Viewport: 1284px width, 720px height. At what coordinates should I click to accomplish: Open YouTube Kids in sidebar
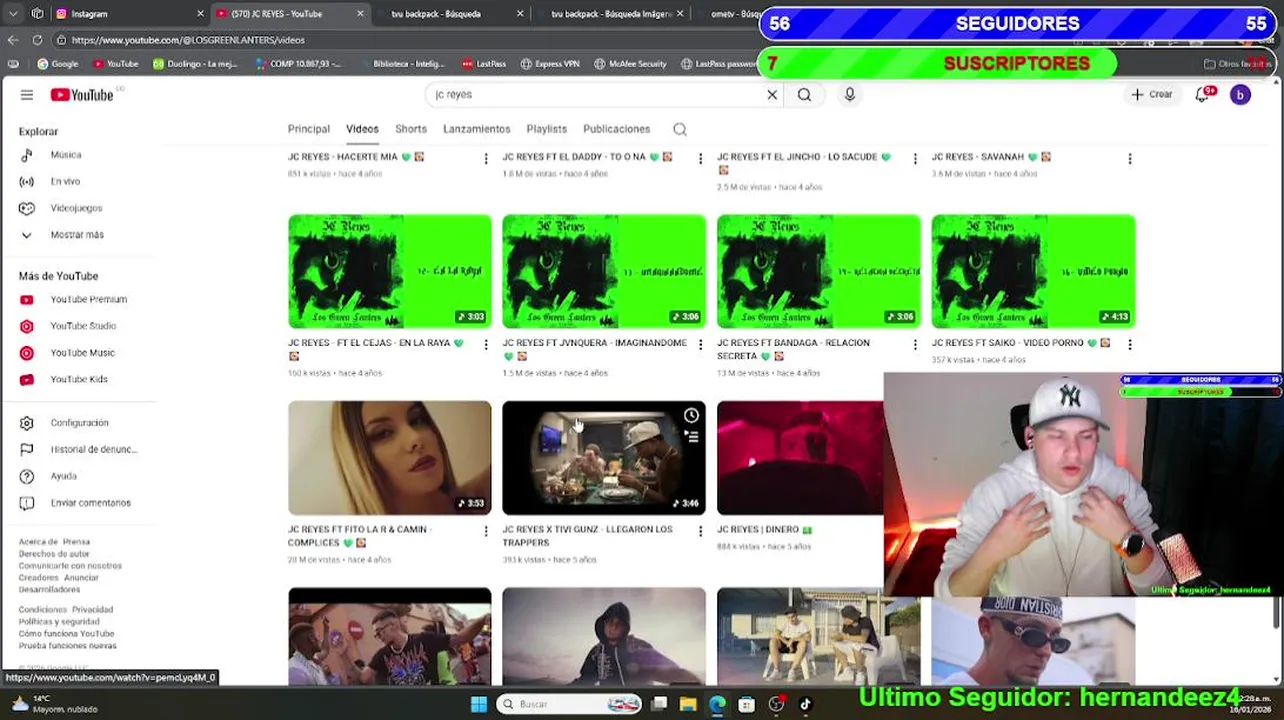tap(78, 379)
